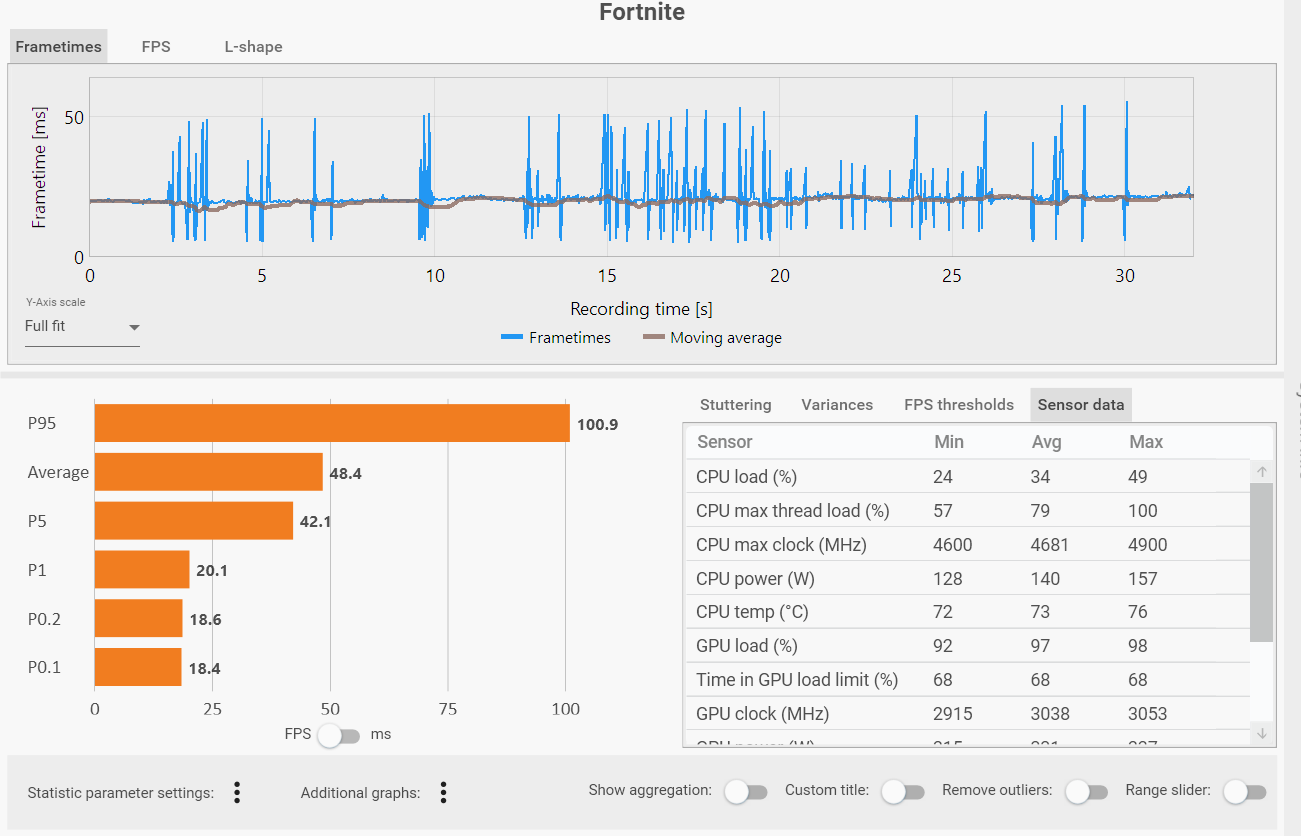This screenshot has height=836, width=1301.
Task: Switch FPS/ms unit toggle
Action: [340, 735]
